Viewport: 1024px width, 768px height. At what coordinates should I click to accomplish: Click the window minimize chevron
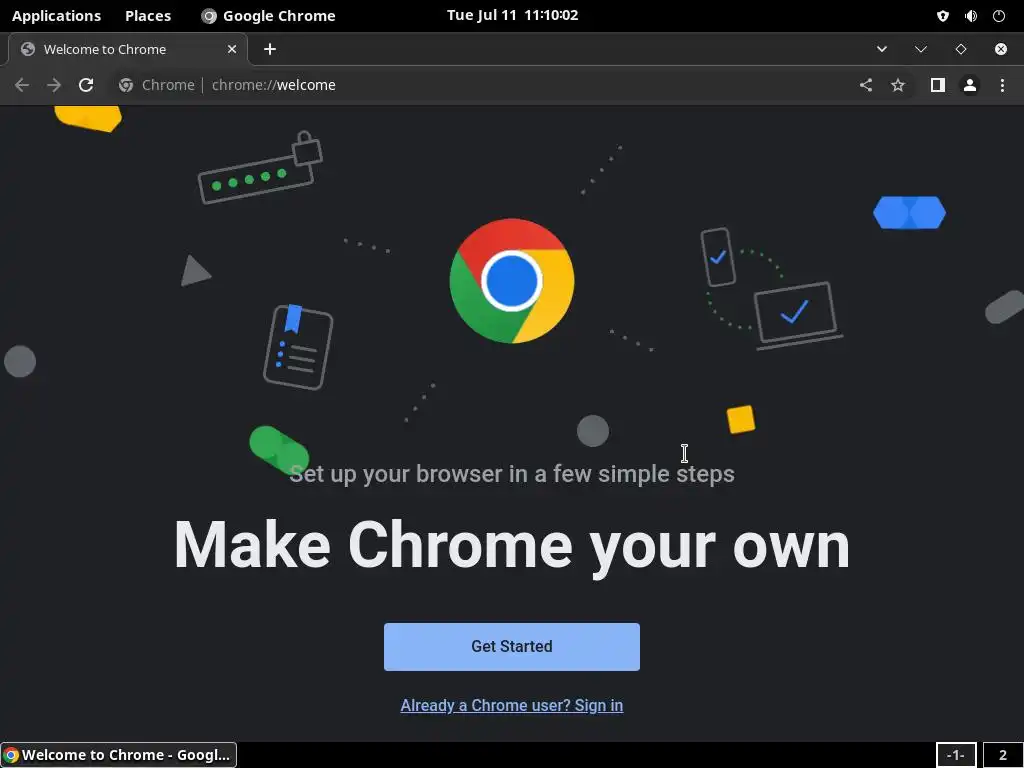point(921,49)
